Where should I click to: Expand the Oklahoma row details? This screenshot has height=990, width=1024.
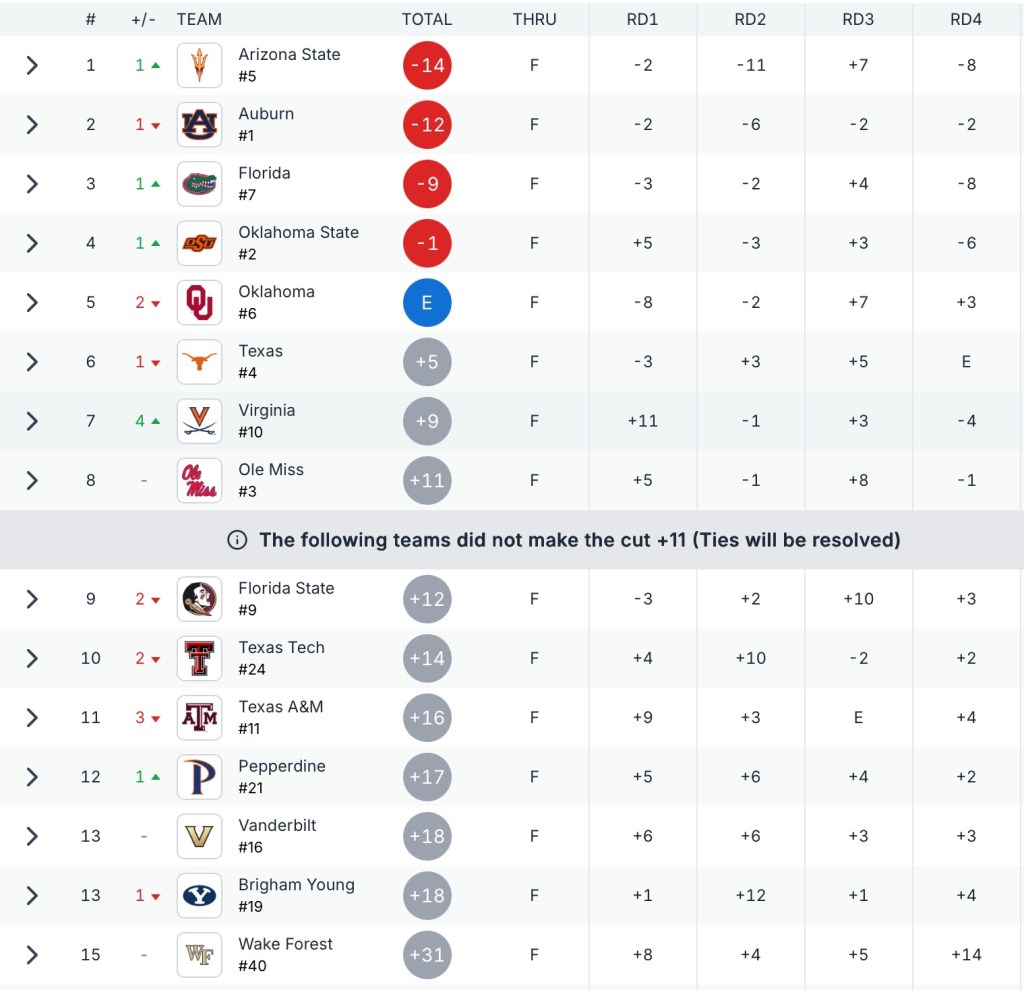(x=32, y=303)
